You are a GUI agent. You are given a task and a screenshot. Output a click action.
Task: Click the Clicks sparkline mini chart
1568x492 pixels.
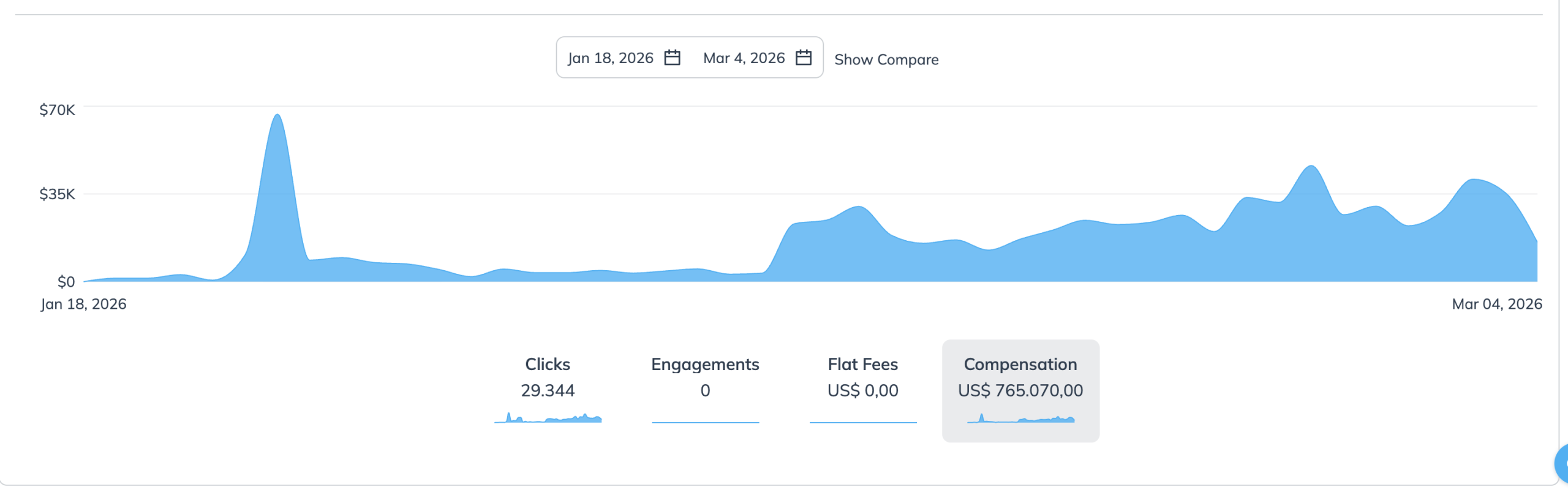(548, 419)
